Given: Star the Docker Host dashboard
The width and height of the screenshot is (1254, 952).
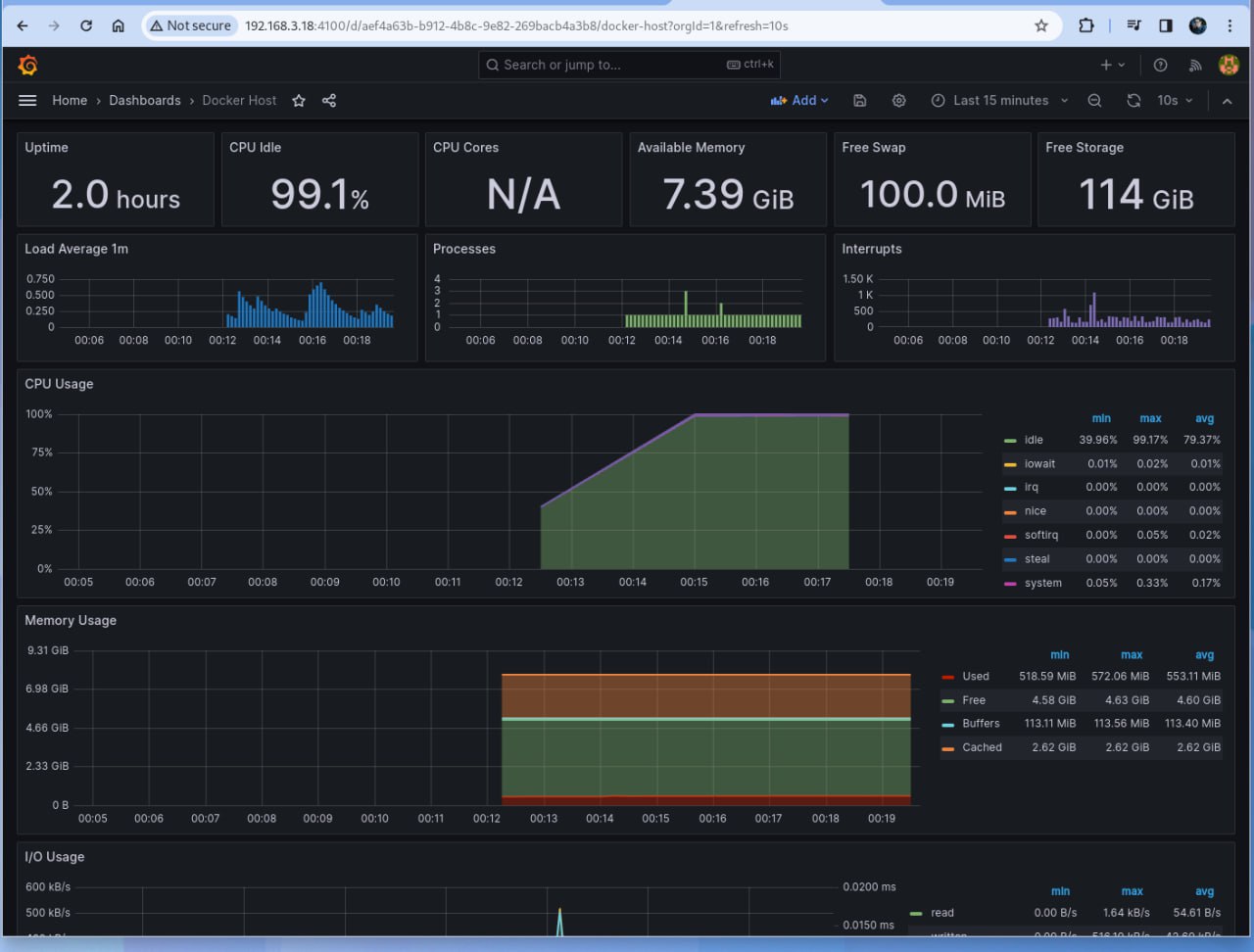Looking at the screenshot, I should tap(299, 100).
